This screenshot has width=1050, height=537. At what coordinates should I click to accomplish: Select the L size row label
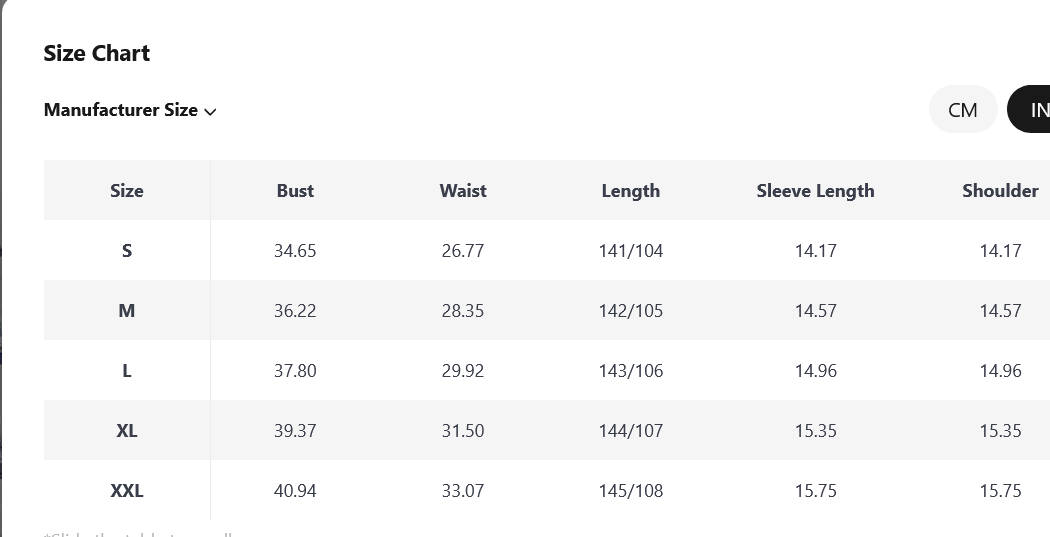click(x=127, y=371)
